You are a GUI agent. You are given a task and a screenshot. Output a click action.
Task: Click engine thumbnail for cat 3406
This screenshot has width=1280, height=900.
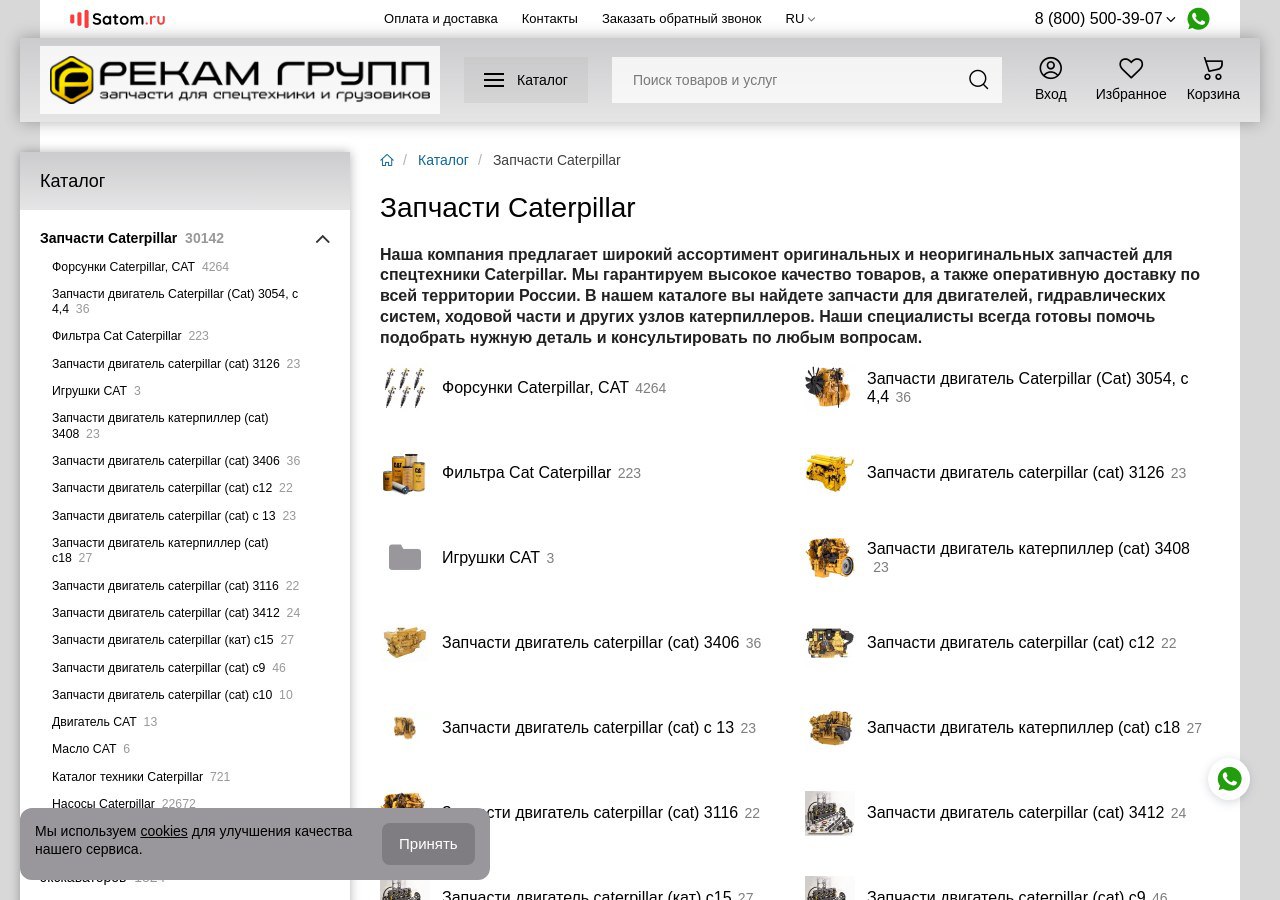click(x=404, y=643)
